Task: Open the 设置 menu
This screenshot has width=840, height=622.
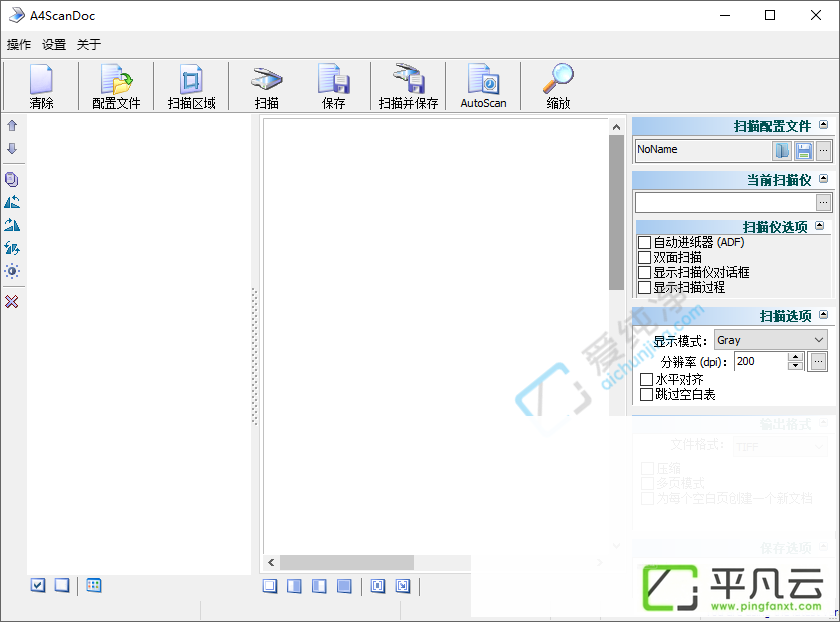Action: [54, 44]
